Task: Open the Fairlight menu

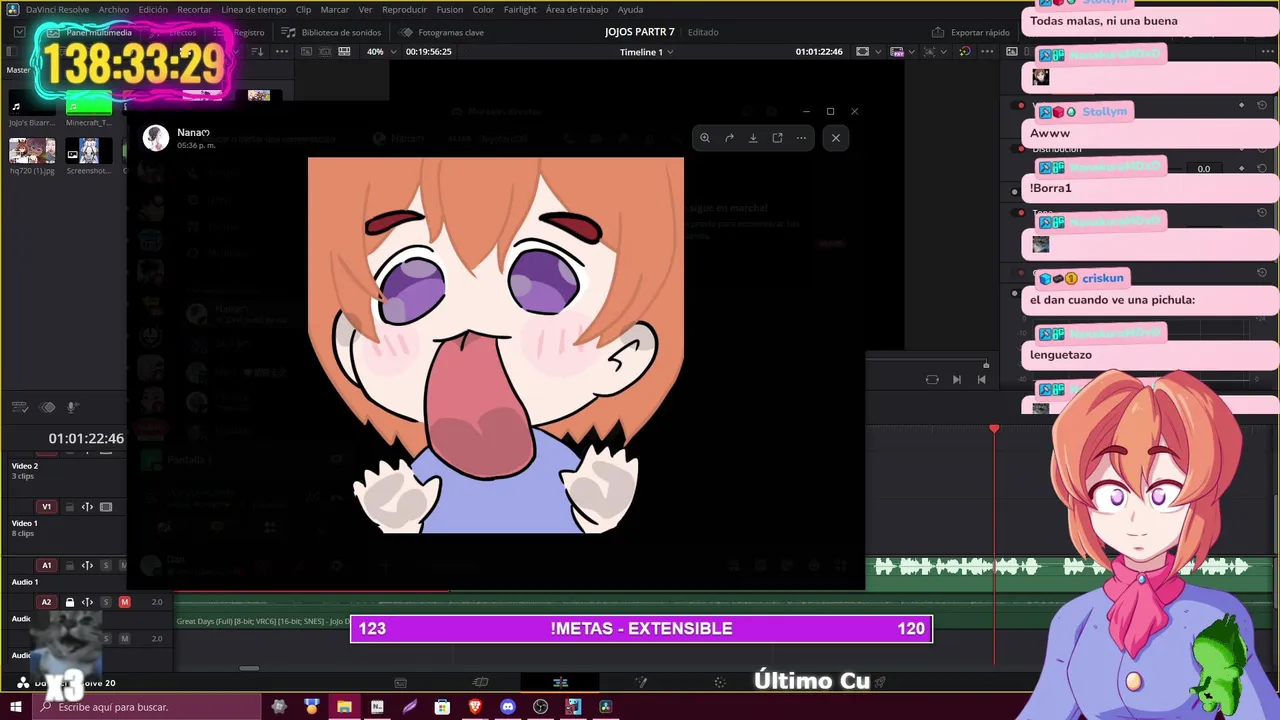Action: (x=520, y=9)
